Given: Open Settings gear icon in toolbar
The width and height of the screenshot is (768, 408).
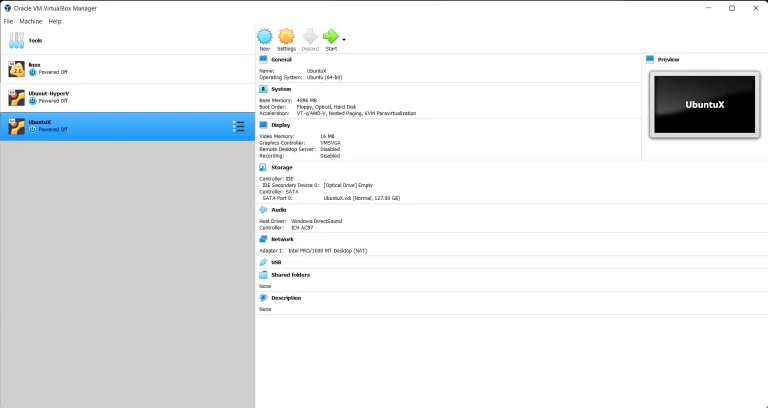Looking at the screenshot, I should [286, 37].
